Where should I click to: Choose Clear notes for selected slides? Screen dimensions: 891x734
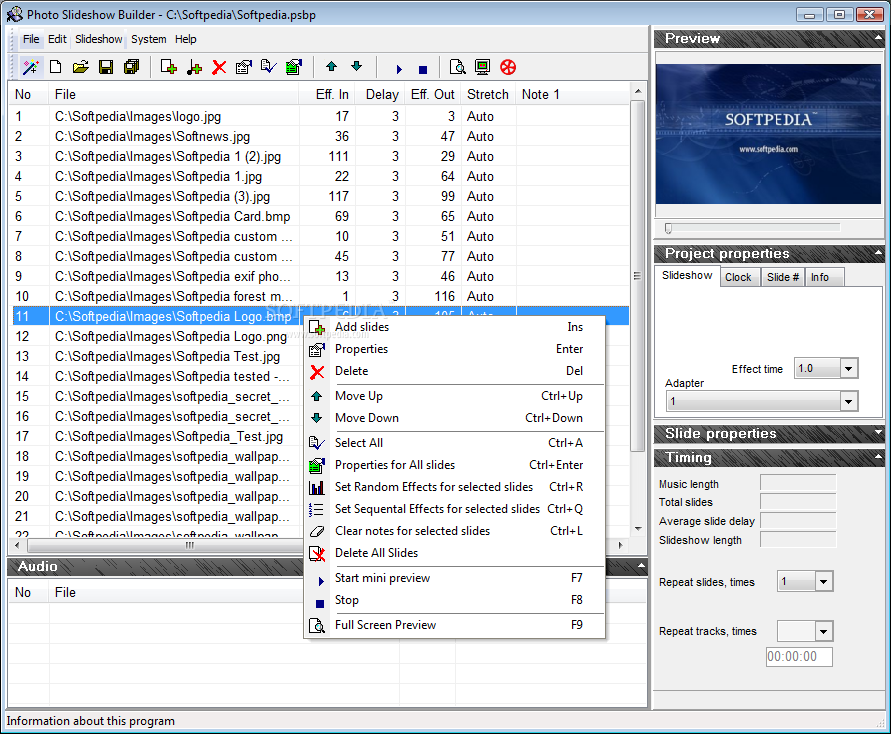454,531
